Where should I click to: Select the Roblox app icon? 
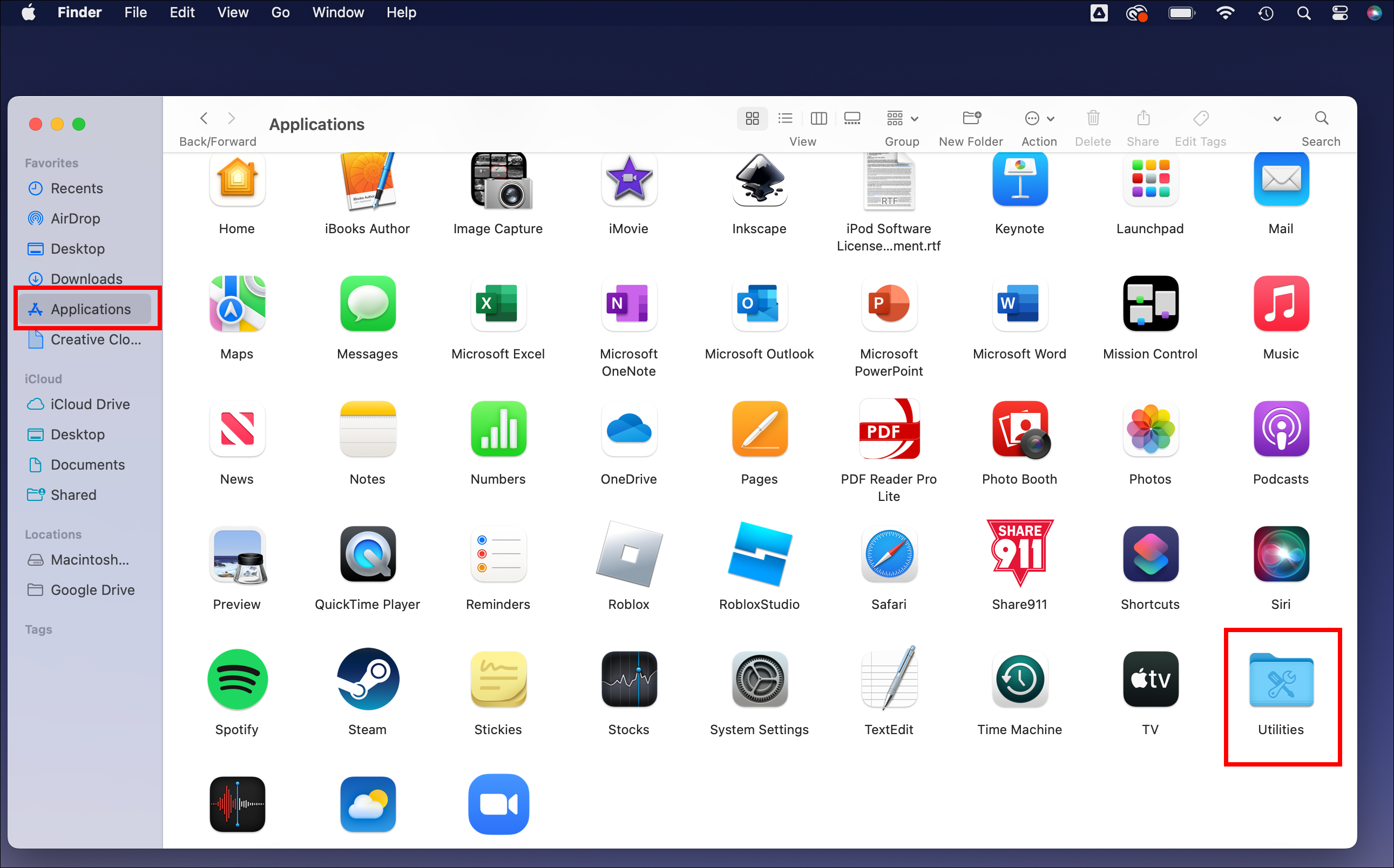[628, 554]
